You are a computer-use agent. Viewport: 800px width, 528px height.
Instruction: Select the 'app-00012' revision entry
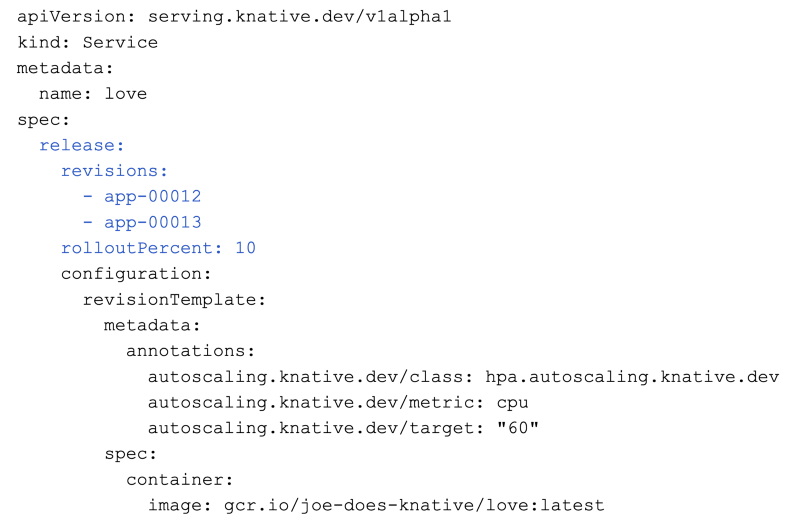(152, 196)
